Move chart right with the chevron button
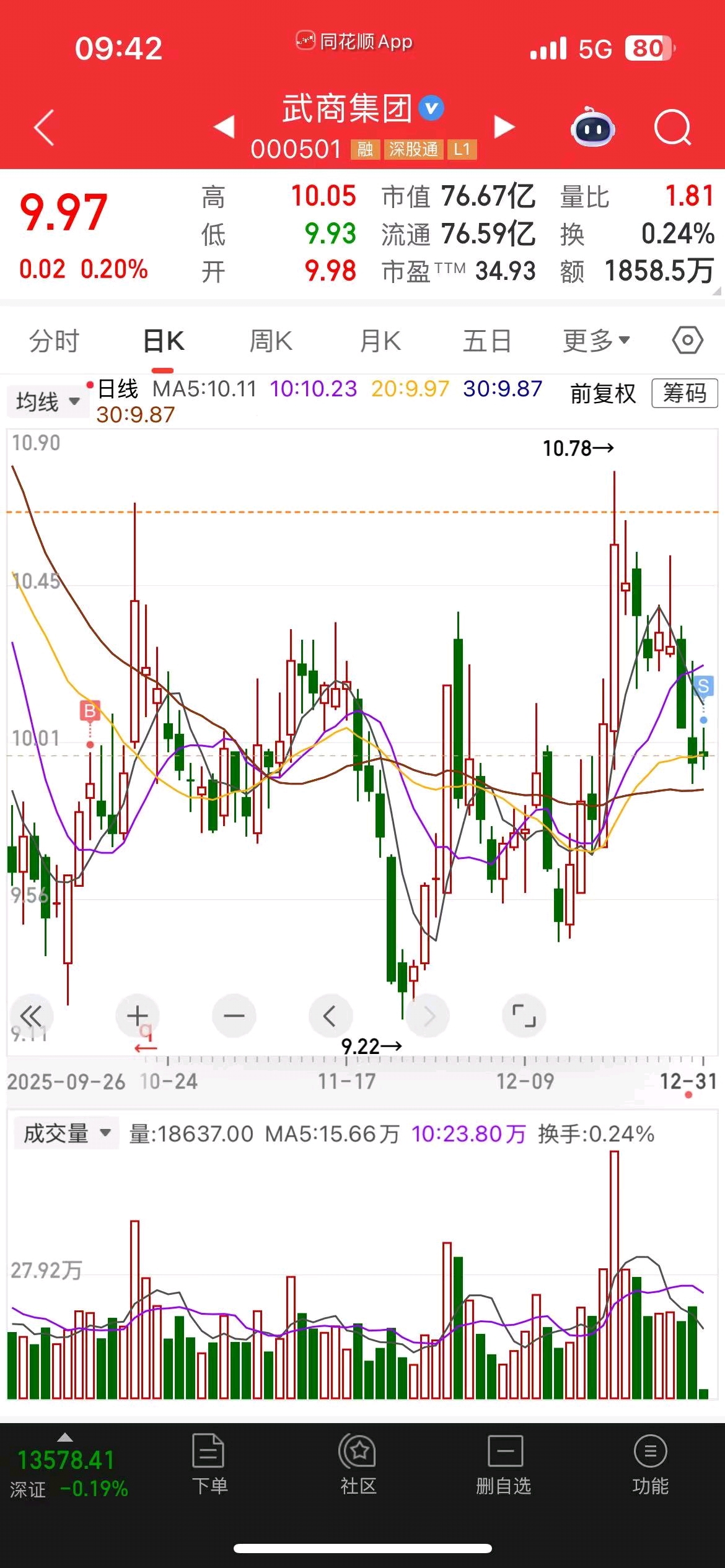This screenshot has height=1568, width=725. click(x=428, y=1016)
